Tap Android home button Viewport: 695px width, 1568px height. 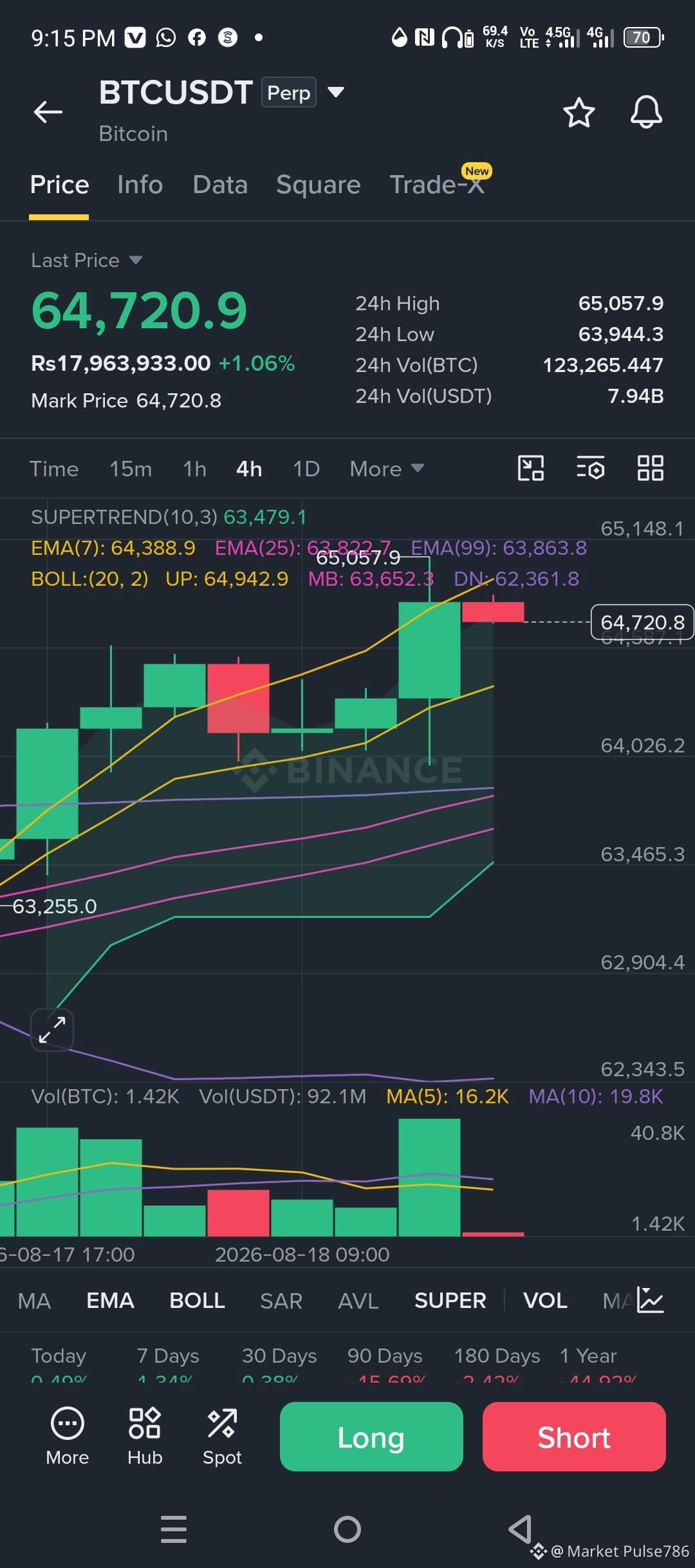[x=347, y=1529]
